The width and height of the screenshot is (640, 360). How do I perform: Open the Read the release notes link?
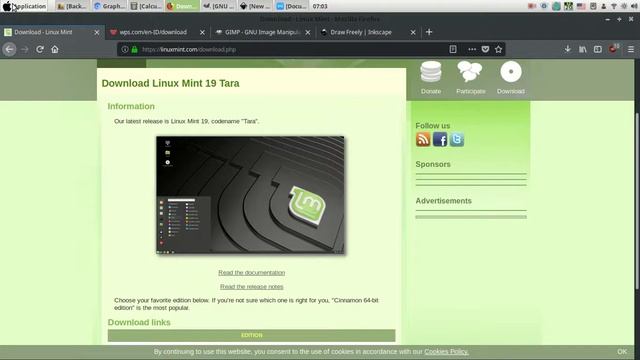[251, 287]
